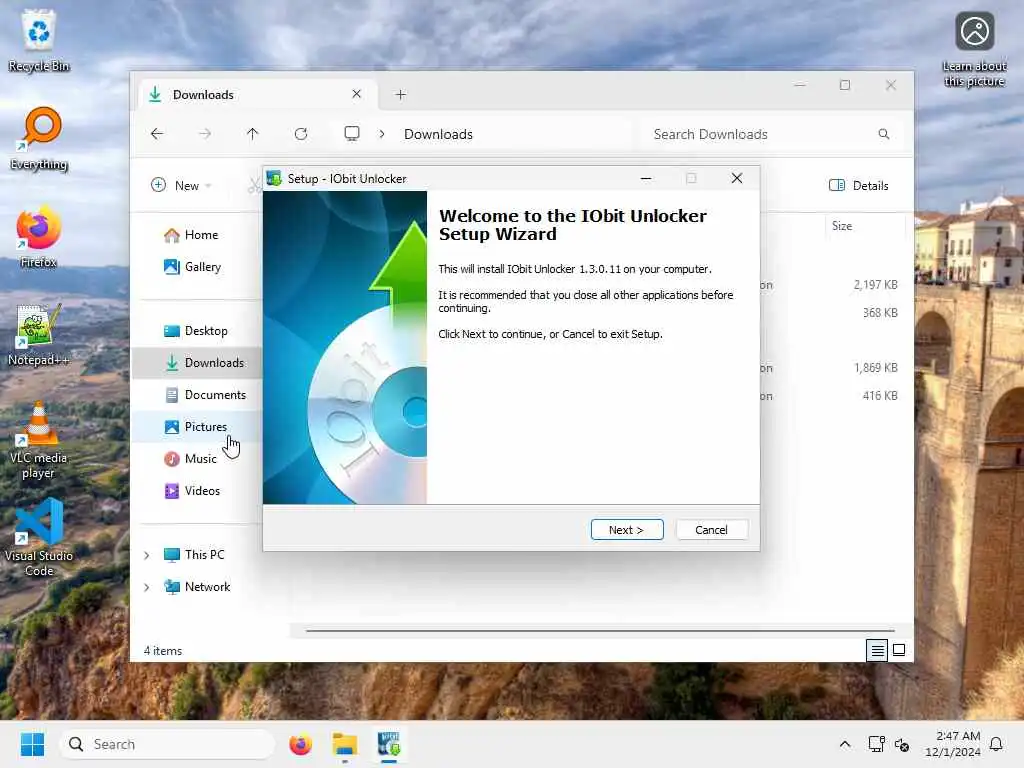Click the 416 KB size cell

point(880,396)
